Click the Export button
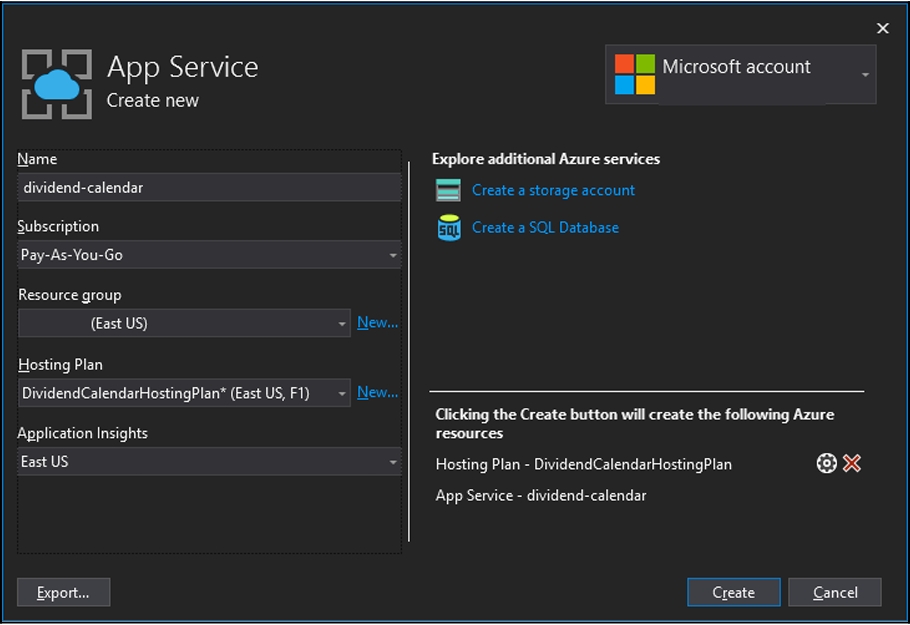Screen dimensions: 910x625 pos(63,592)
